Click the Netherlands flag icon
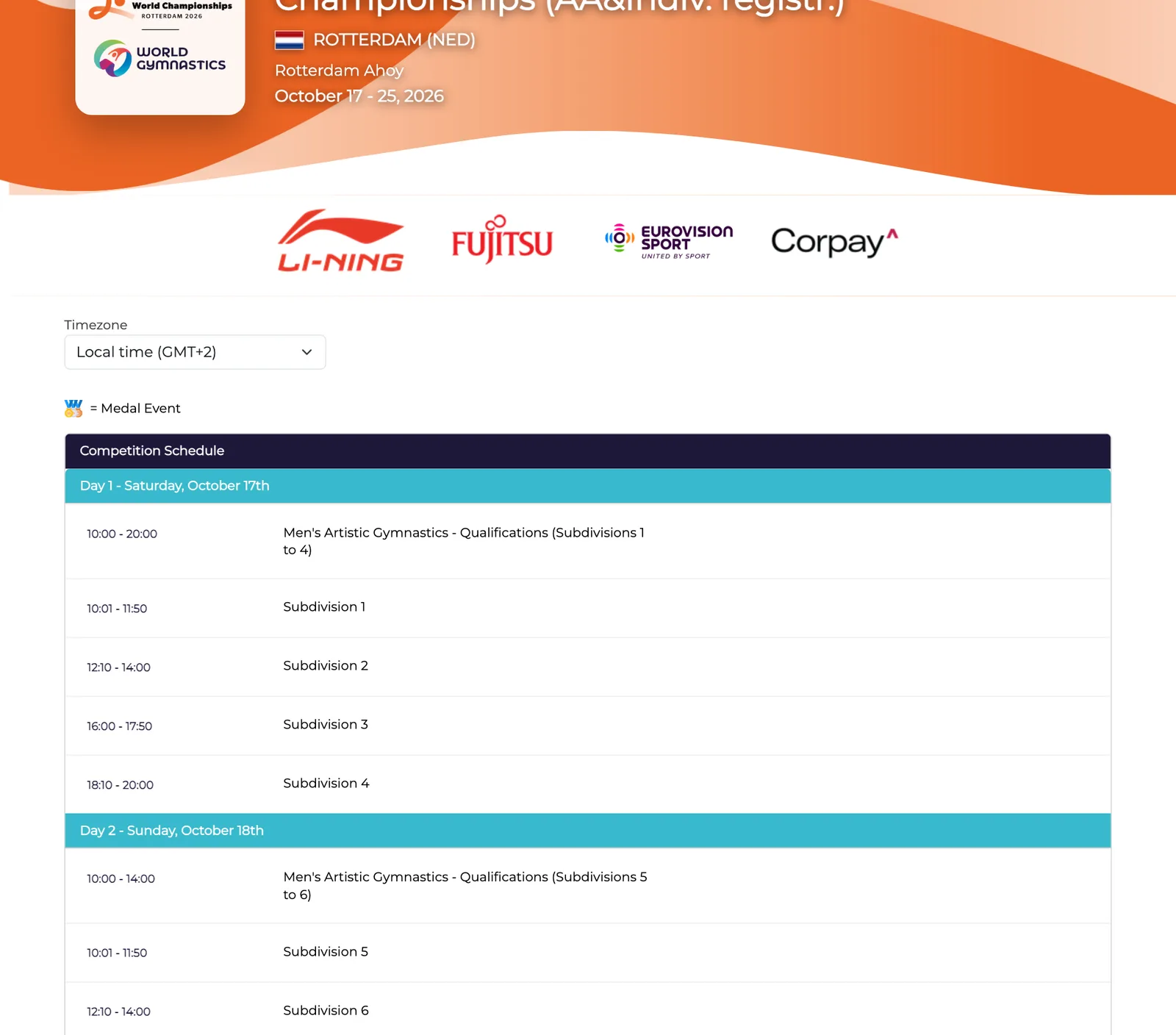Image resolution: width=1176 pixels, height=1035 pixels. point(290,40)
